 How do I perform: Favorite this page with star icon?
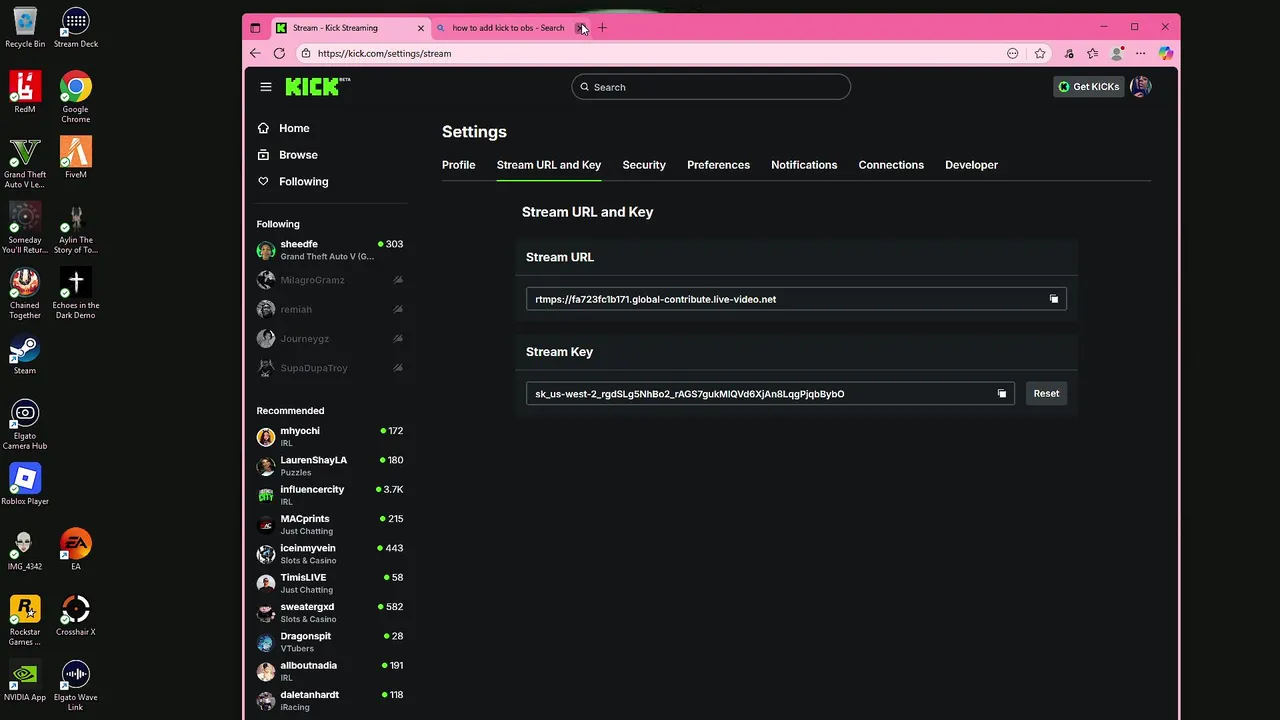pos(1040,54)
